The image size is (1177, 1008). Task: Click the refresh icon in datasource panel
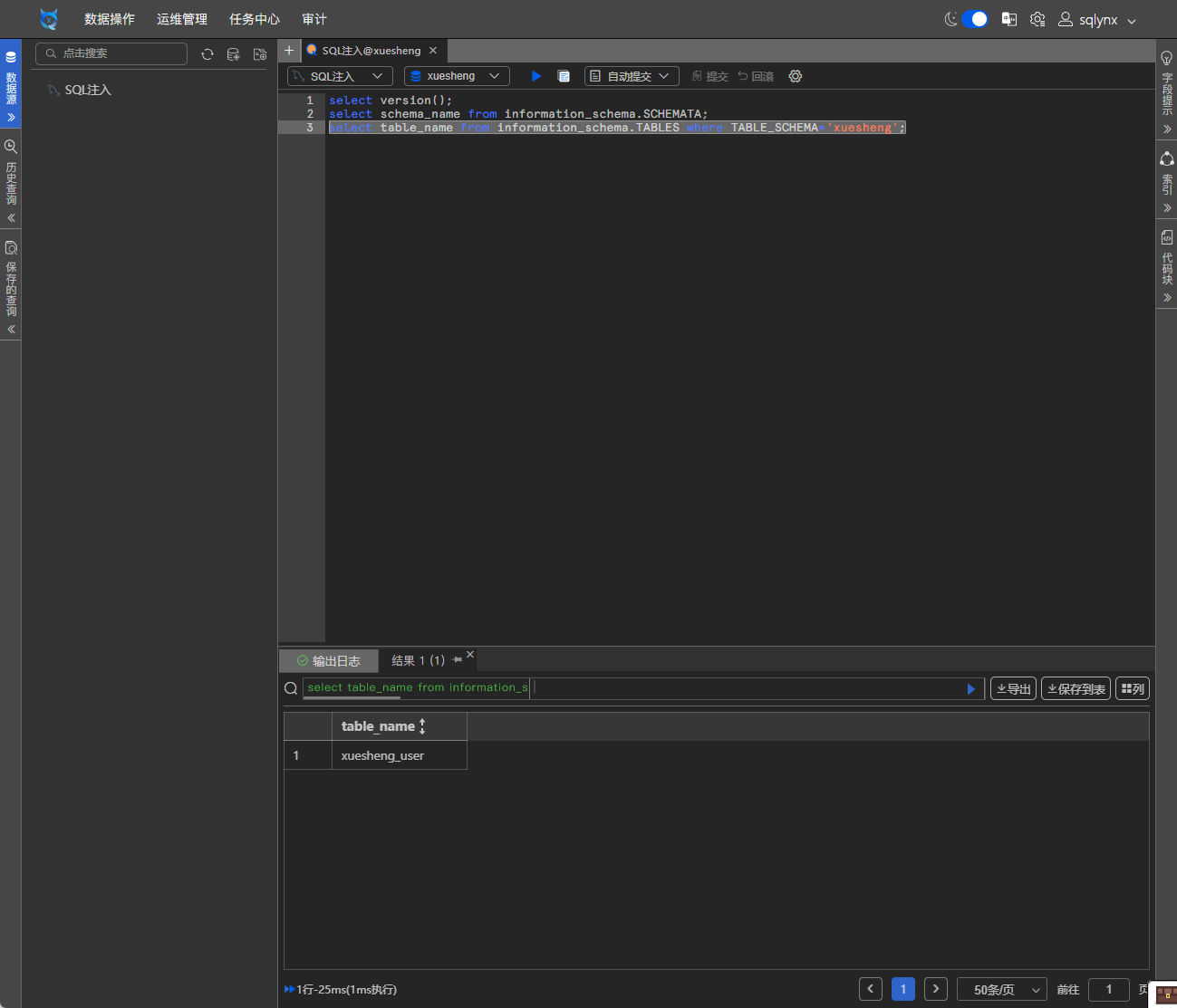[x=207, y=54]
